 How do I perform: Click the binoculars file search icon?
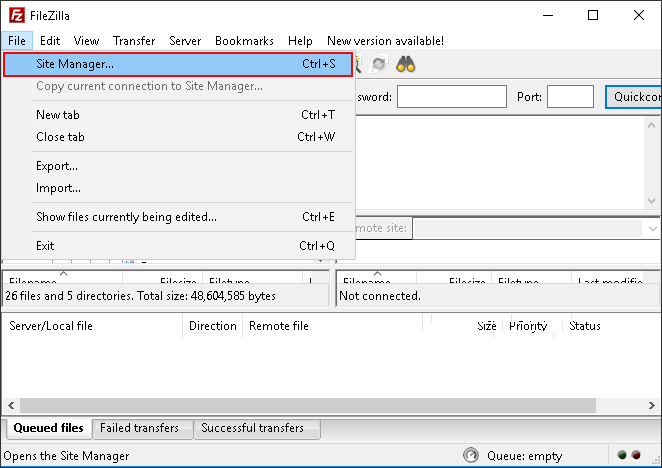[406, 65]
